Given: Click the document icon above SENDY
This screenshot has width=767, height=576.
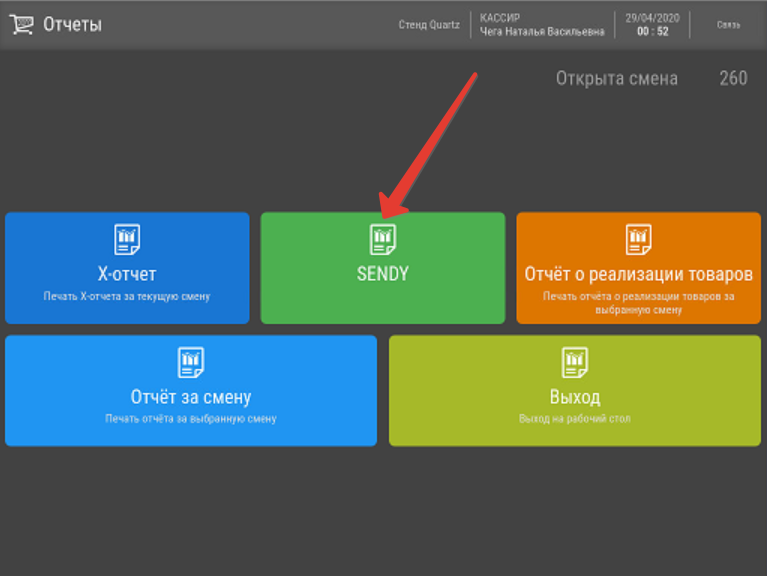Looking at the screenshot, I should pyautogui.click(x=383, y=239).
